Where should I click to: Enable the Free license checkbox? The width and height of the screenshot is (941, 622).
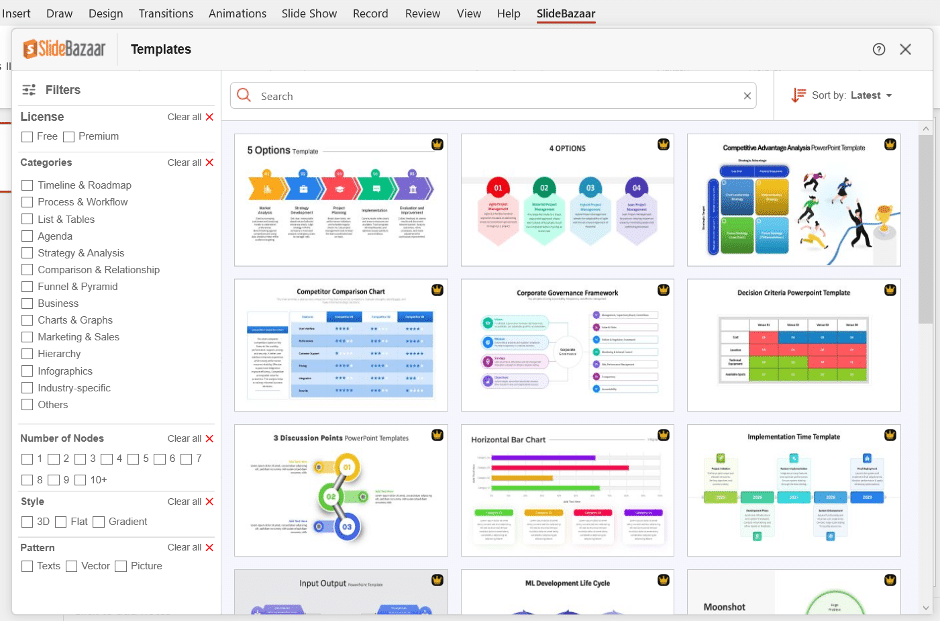tap(27, 137)
